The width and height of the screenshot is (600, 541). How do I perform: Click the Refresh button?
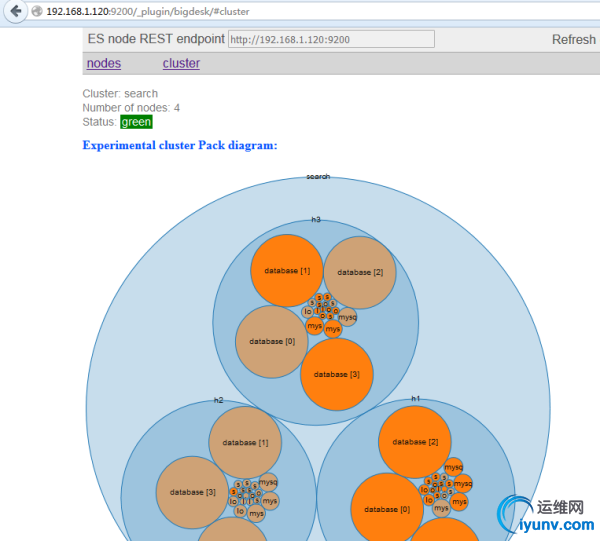(x=573, y=39)
